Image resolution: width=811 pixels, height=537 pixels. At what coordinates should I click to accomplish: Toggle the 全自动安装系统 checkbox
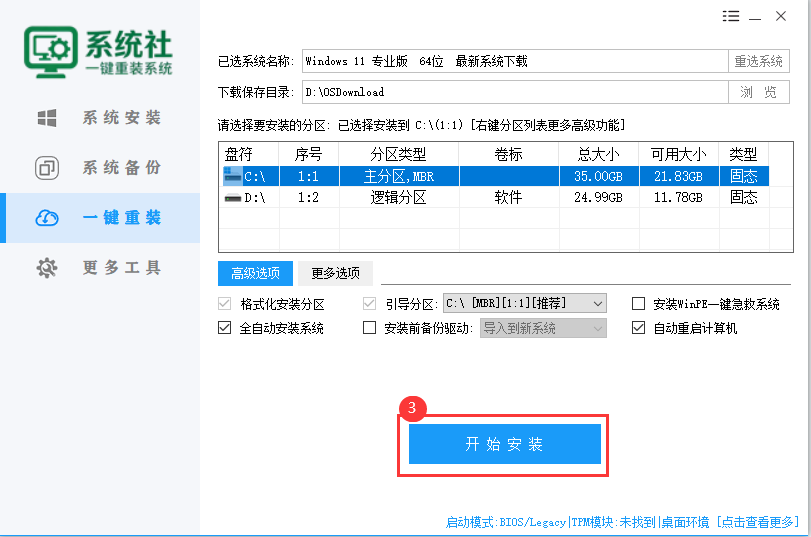[x=225, y=328]
